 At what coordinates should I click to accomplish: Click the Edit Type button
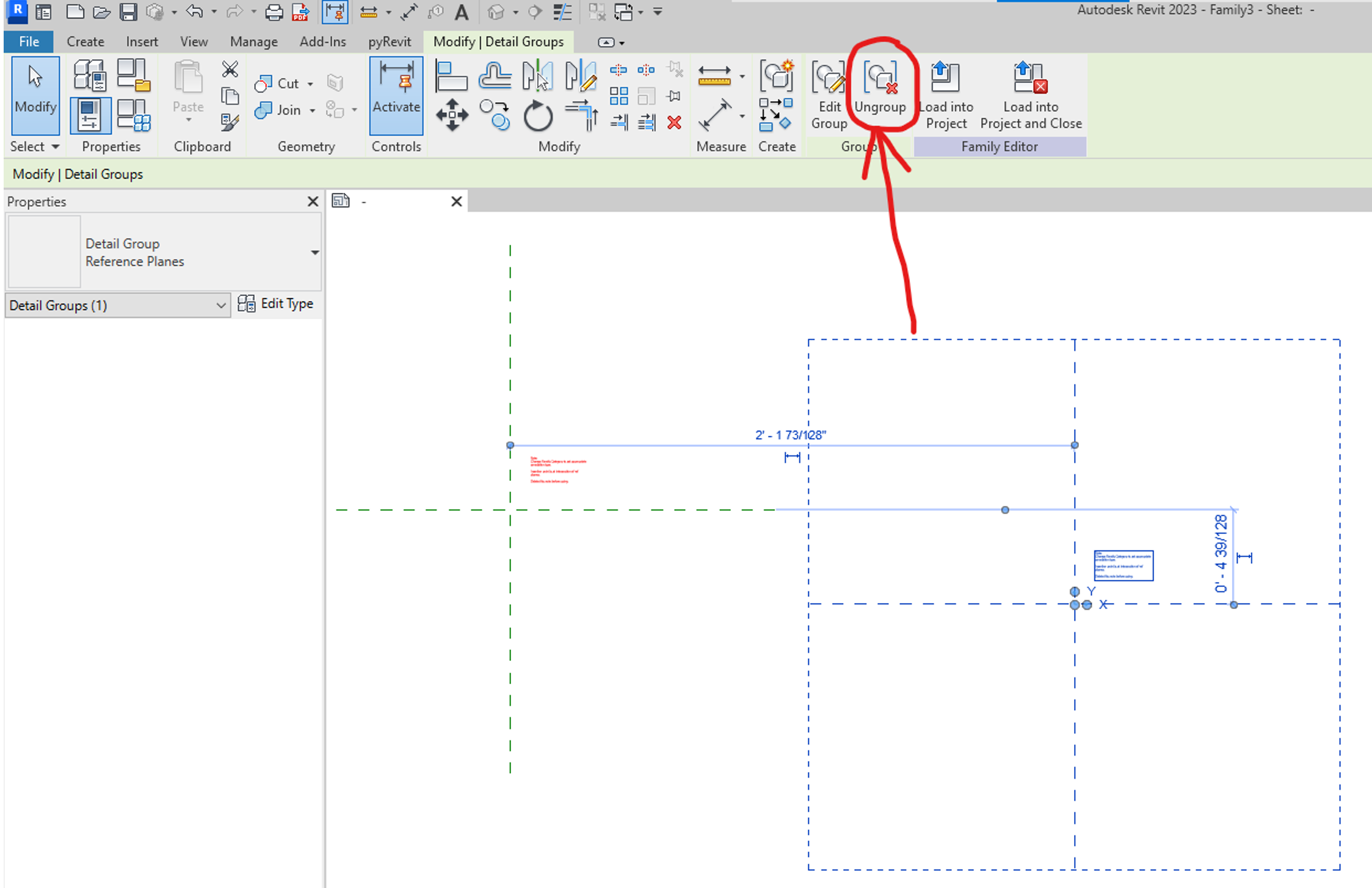(x=276, y=304)
